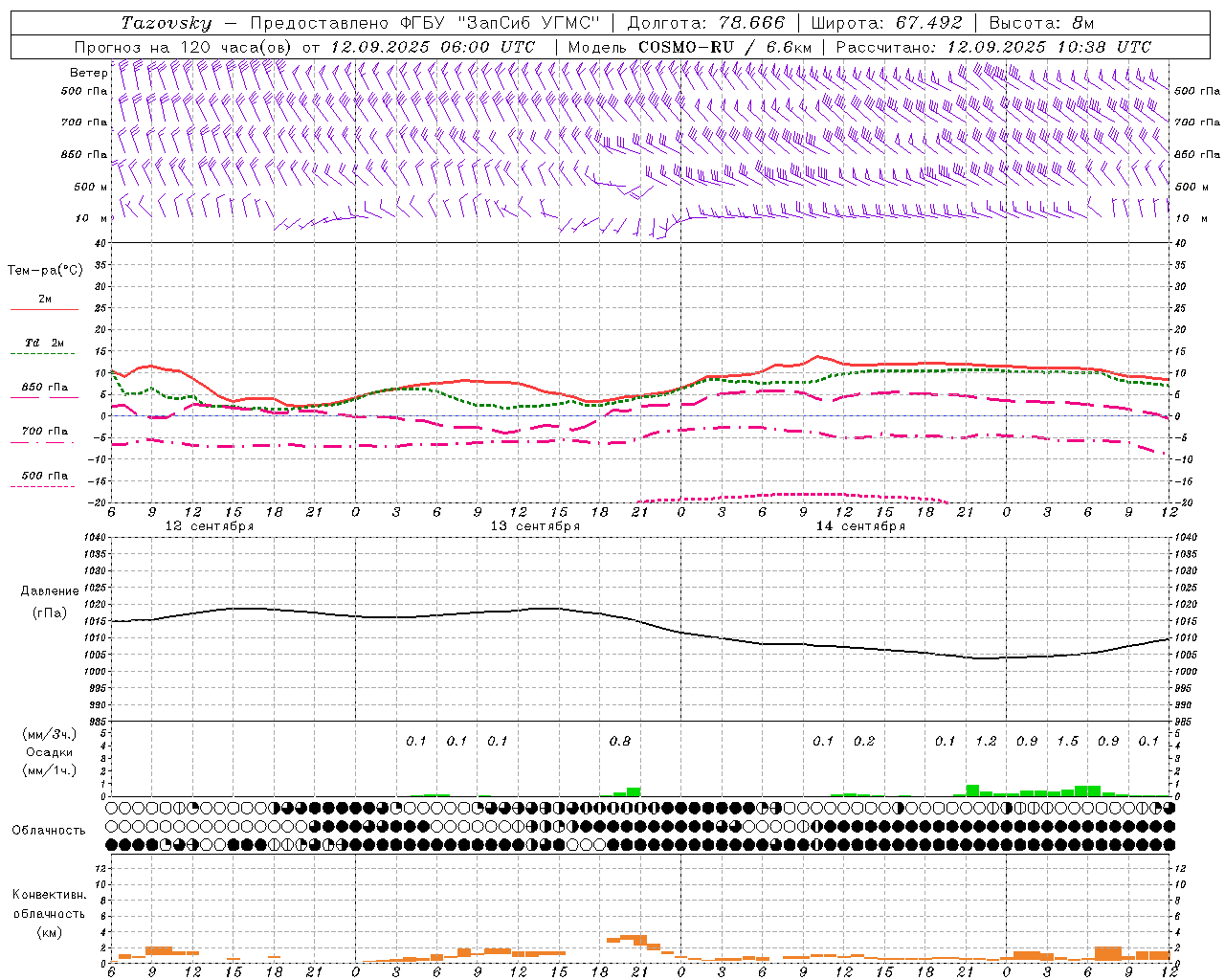Click the 'Давление' pressure panel label

(50, 591)
